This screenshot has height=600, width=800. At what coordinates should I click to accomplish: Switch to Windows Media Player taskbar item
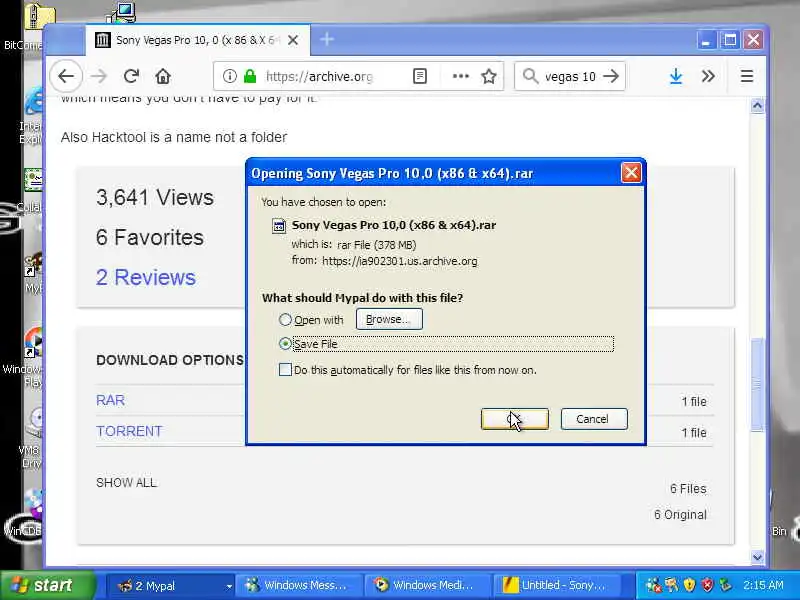click(x=428, y=586)
